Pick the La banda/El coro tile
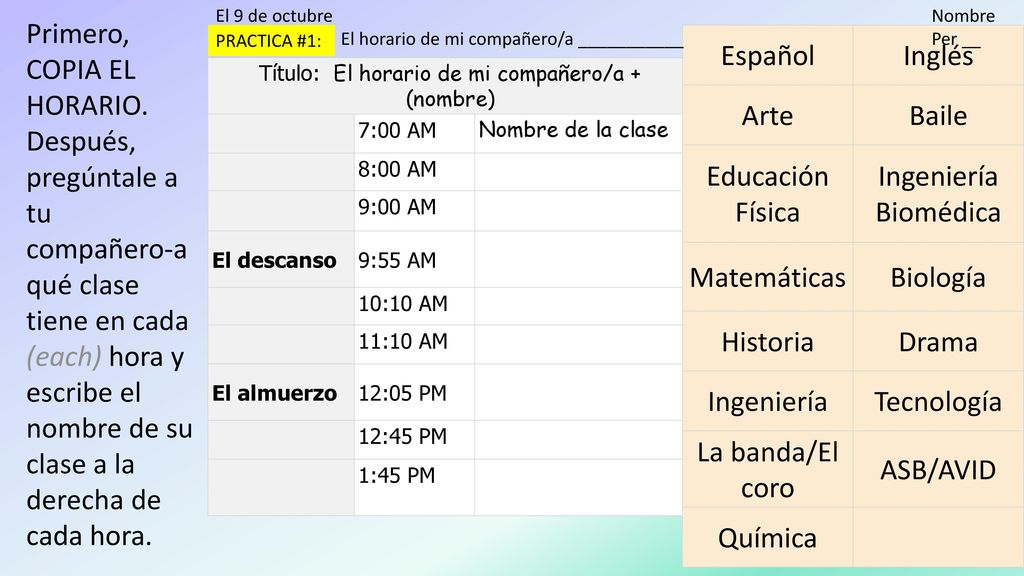 767,470
